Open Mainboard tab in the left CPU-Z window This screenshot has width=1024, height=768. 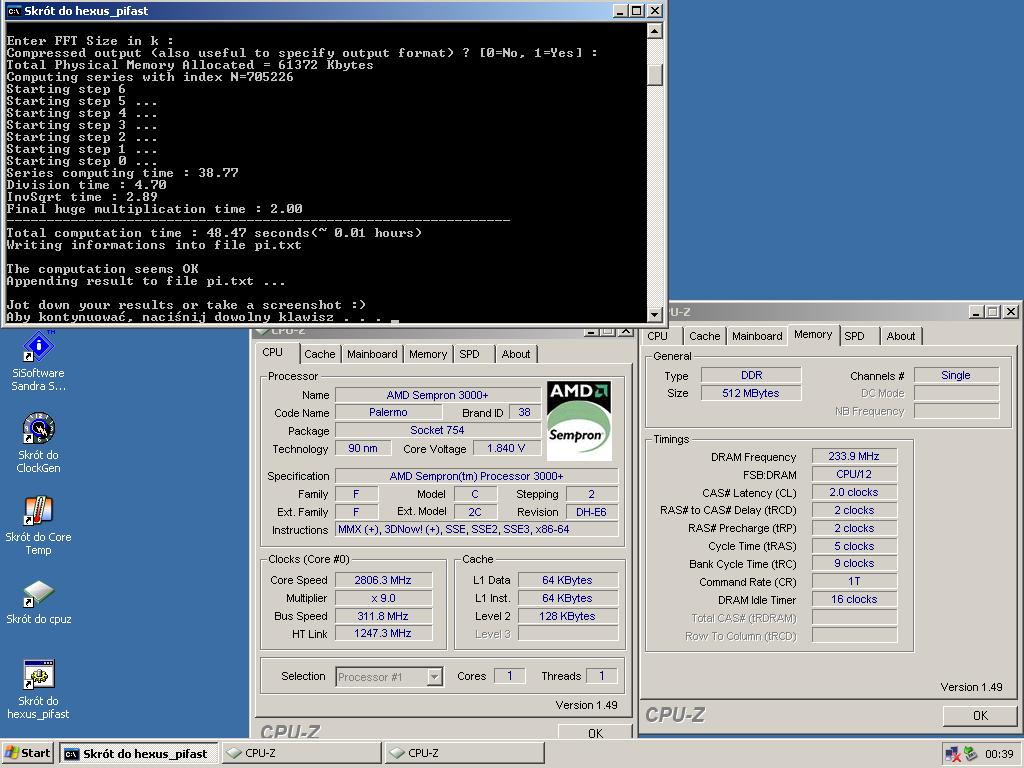click(x=372, y=354)
